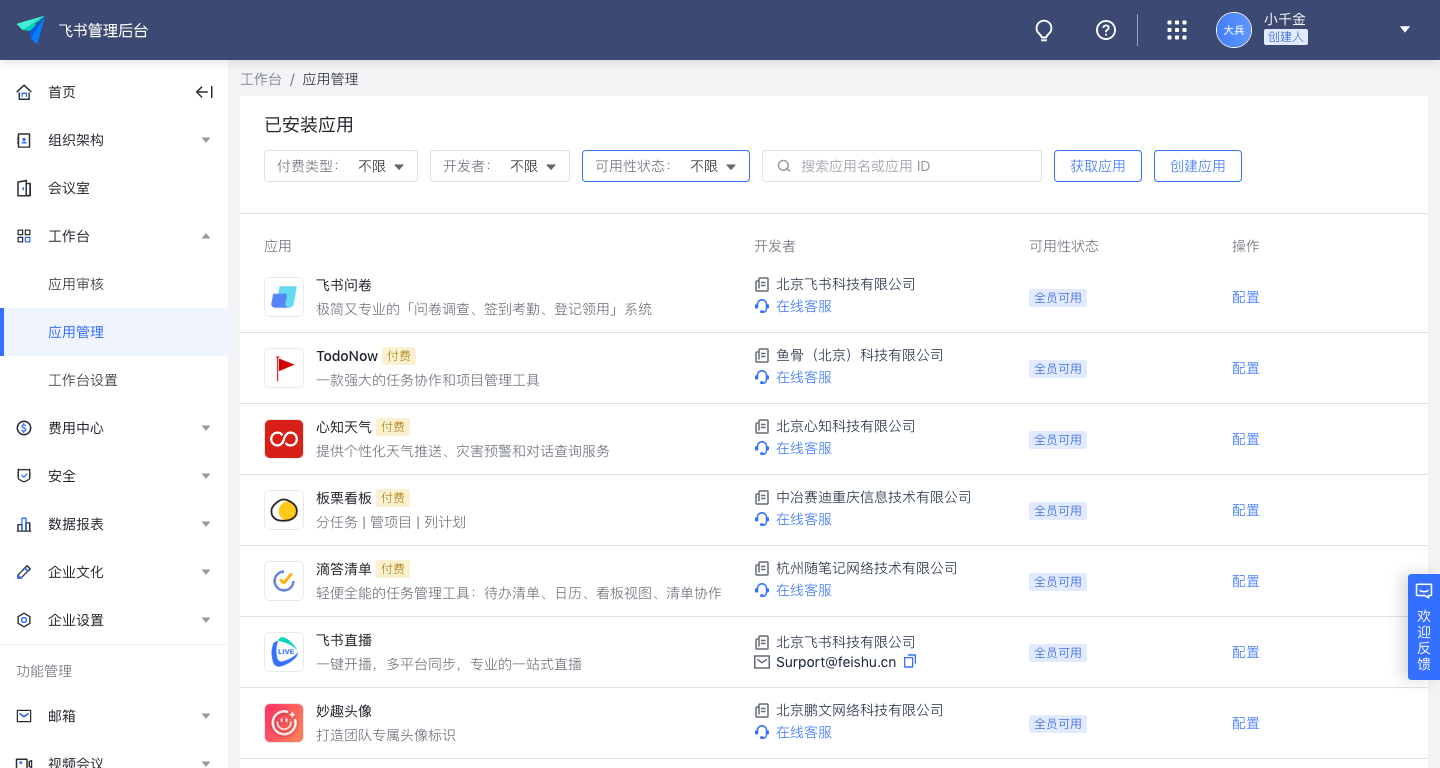Collapse the 工作台 sidebar section arrow

pos(206,236)
